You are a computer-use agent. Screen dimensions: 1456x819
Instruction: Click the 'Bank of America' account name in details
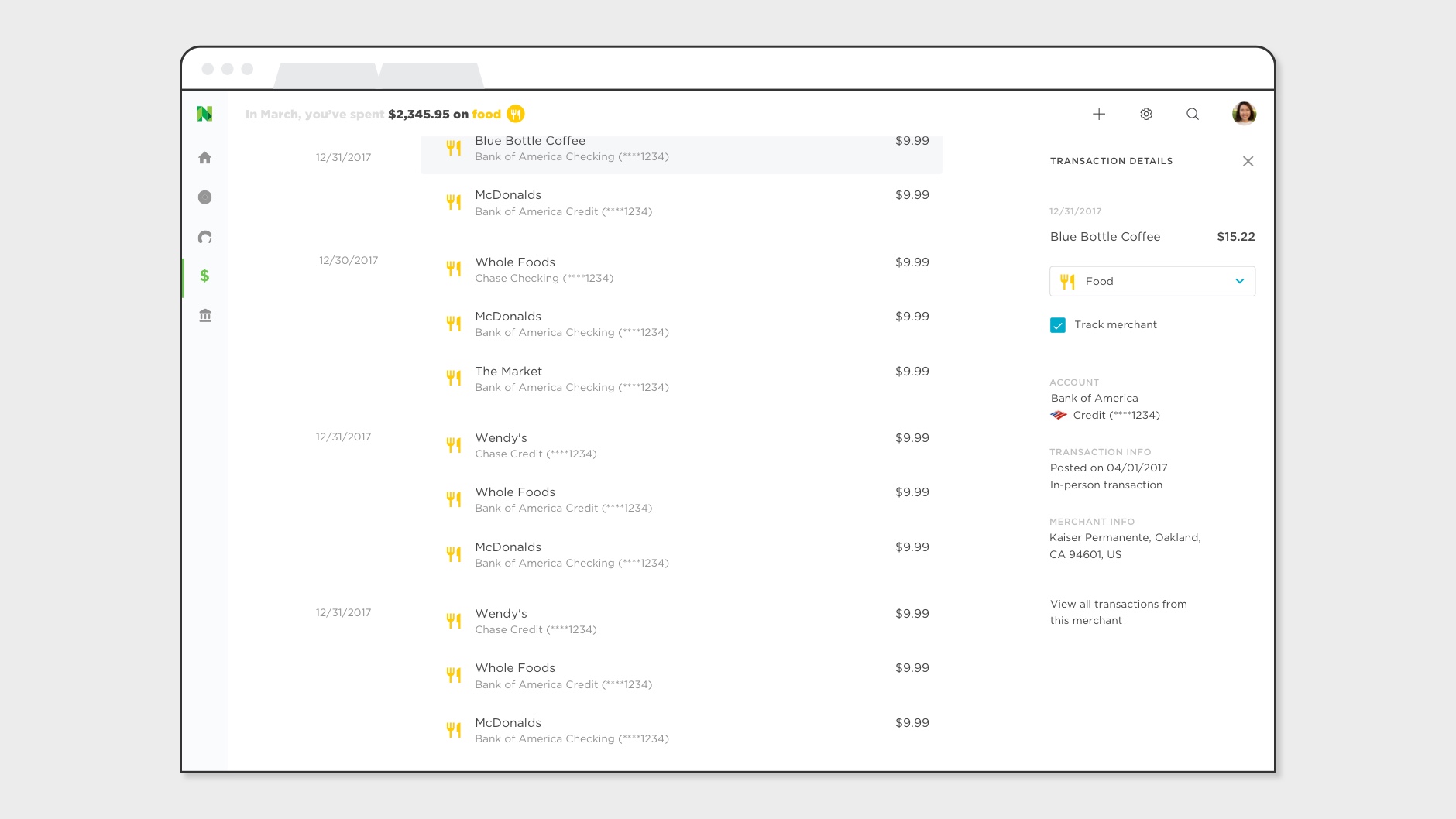tap(1094, 398)
